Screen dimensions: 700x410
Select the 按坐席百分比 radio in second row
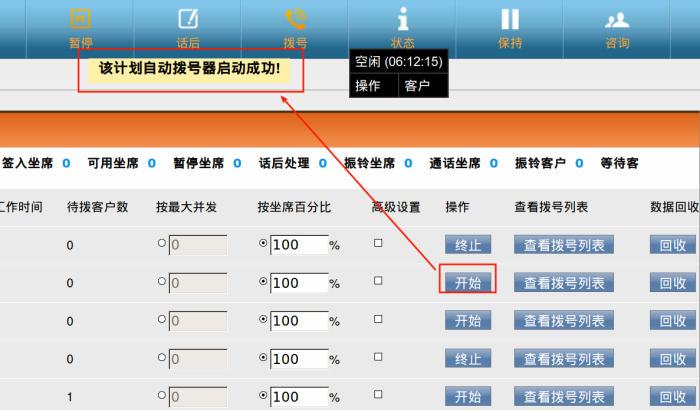coord(264,283)
